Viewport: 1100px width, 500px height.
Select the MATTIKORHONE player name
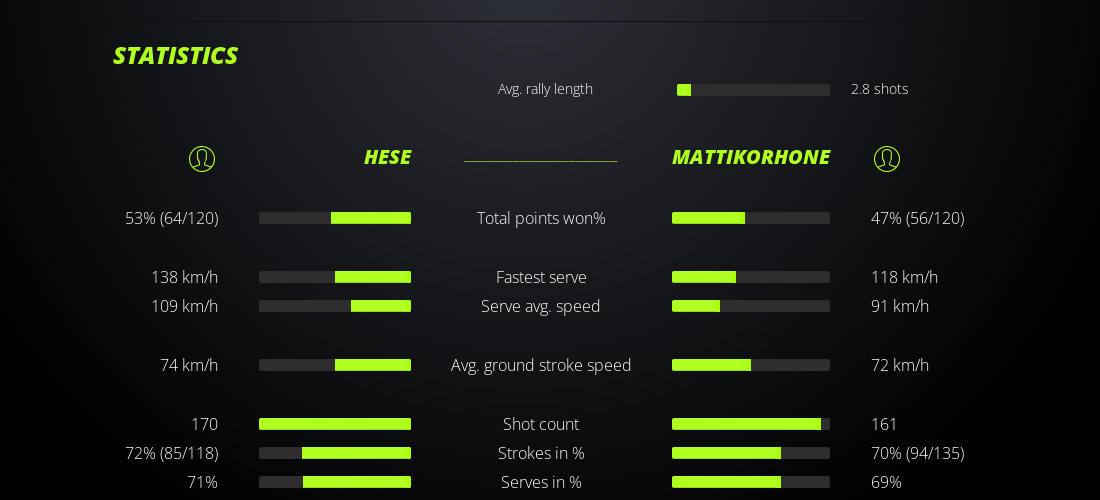point(751,157)
